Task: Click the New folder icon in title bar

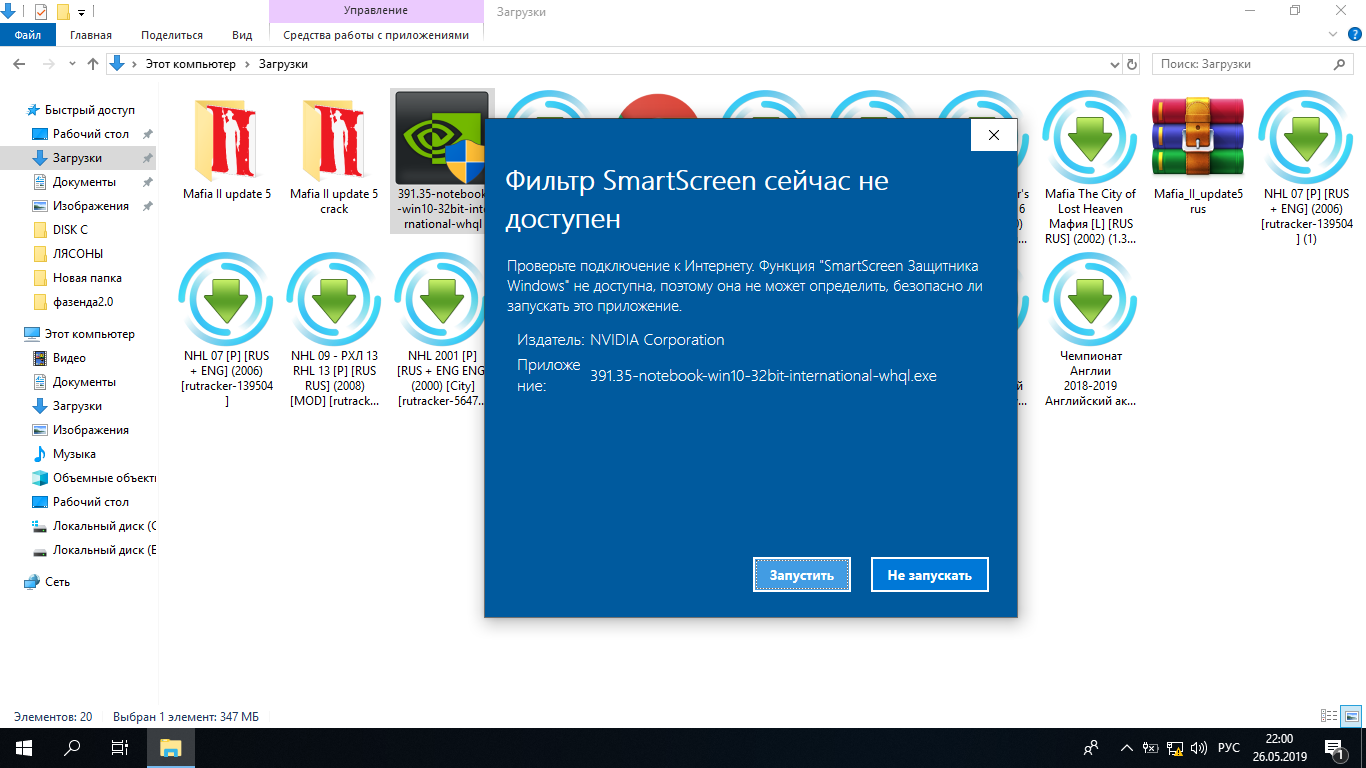Action: [x=63, y=11]
